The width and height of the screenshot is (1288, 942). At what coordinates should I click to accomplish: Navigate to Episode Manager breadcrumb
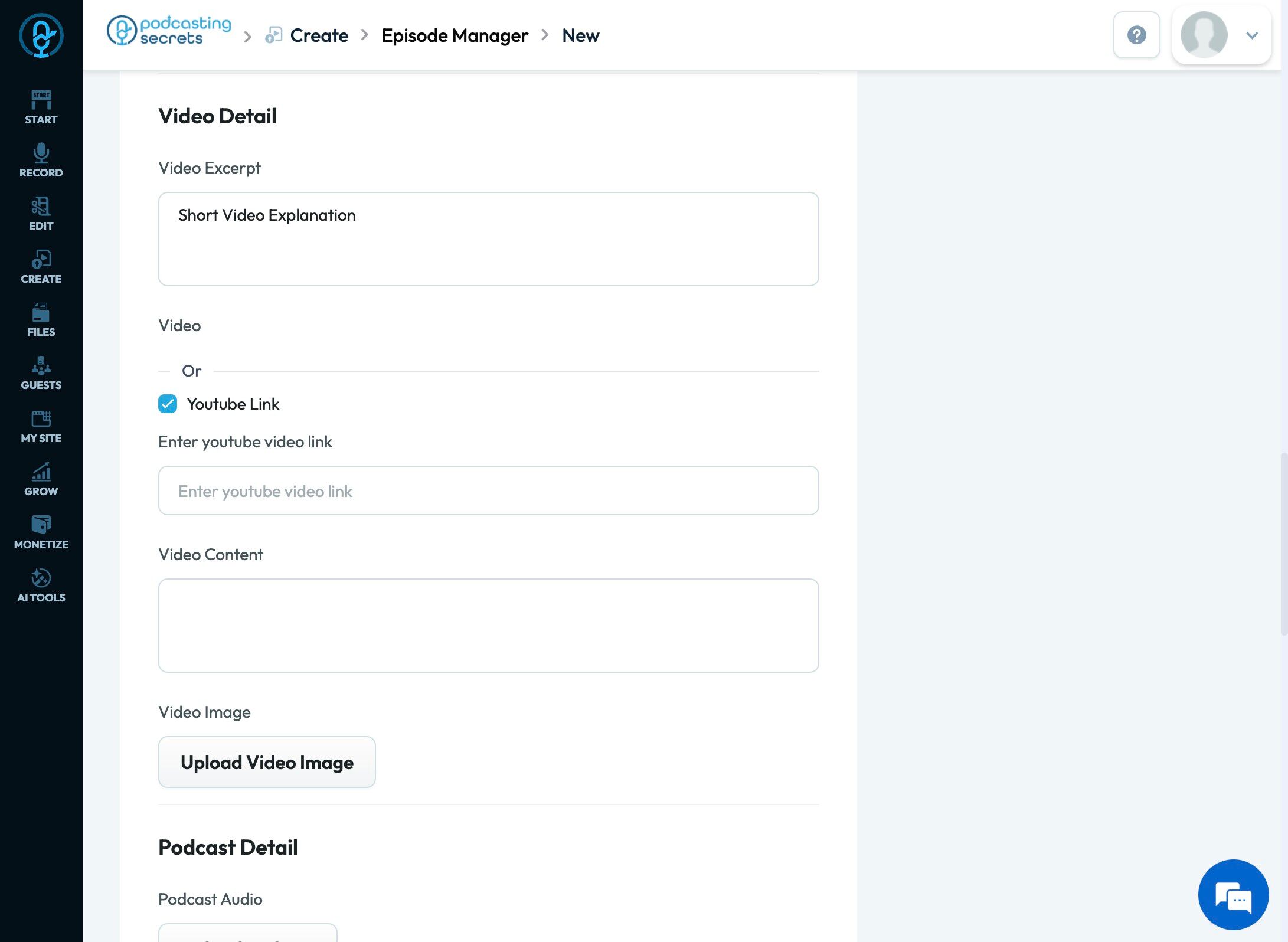click(455, 35)
